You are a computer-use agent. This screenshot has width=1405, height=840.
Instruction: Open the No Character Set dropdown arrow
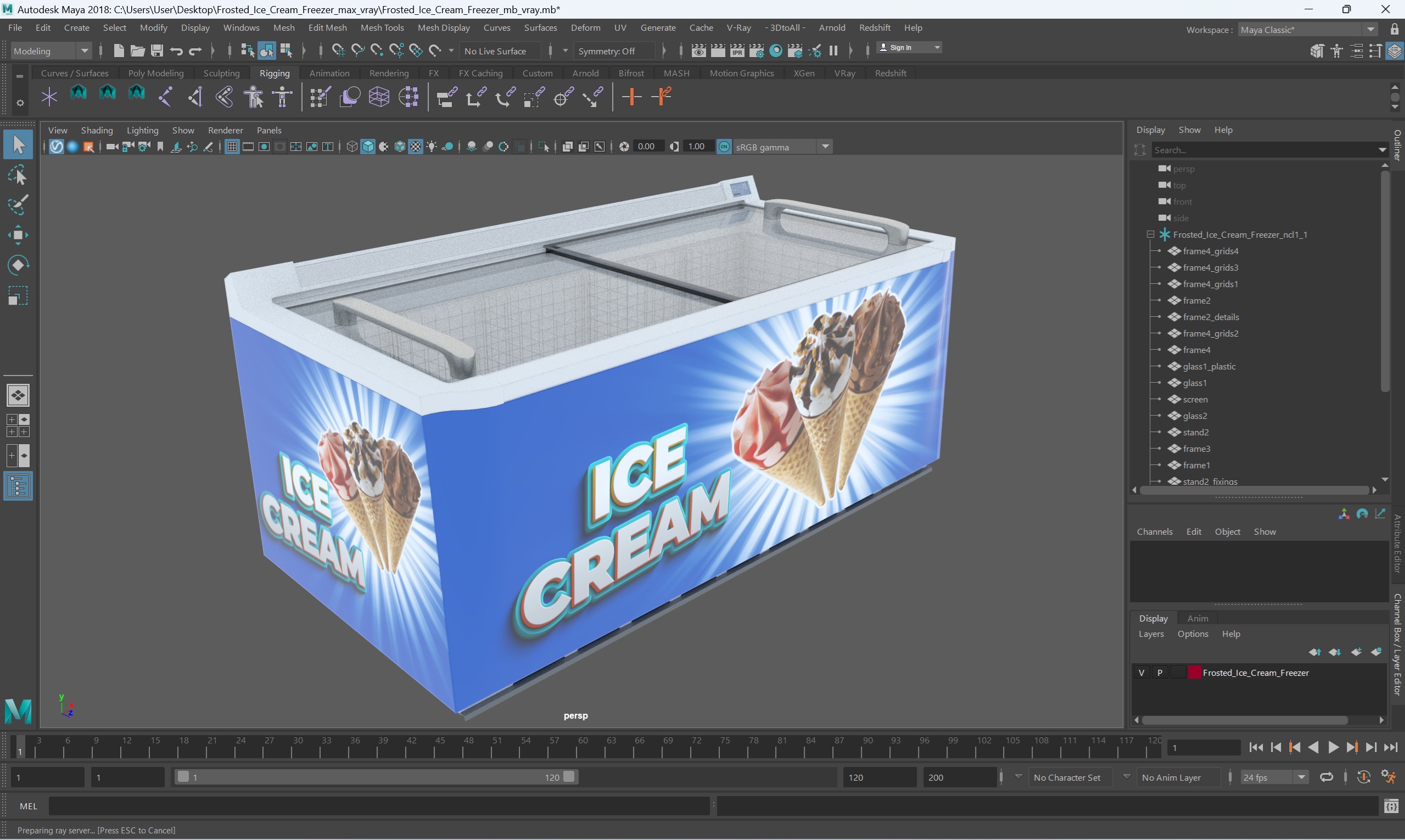pos(1018,777)
